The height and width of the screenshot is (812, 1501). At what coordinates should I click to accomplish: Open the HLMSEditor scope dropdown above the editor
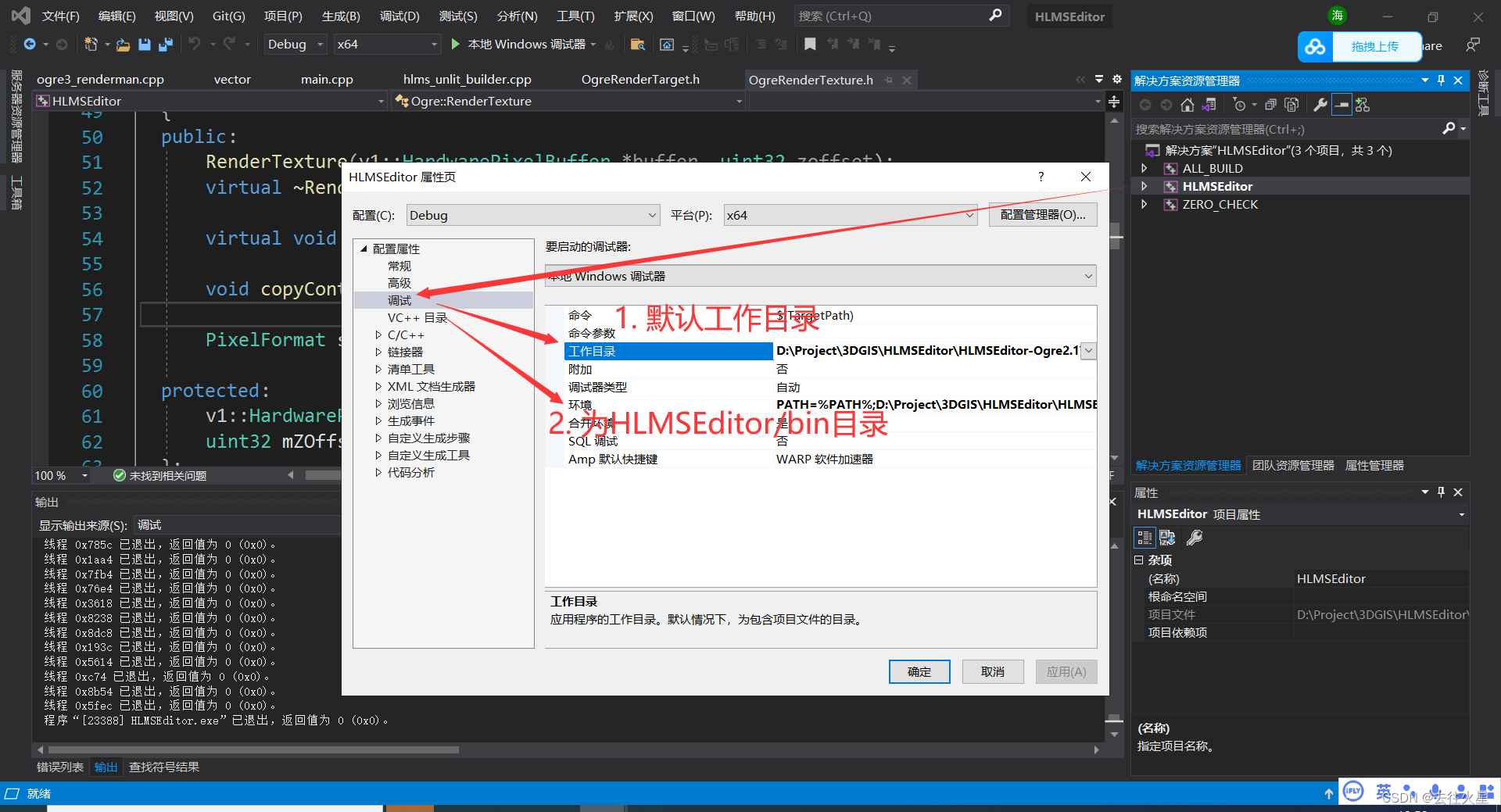[210, 101]
